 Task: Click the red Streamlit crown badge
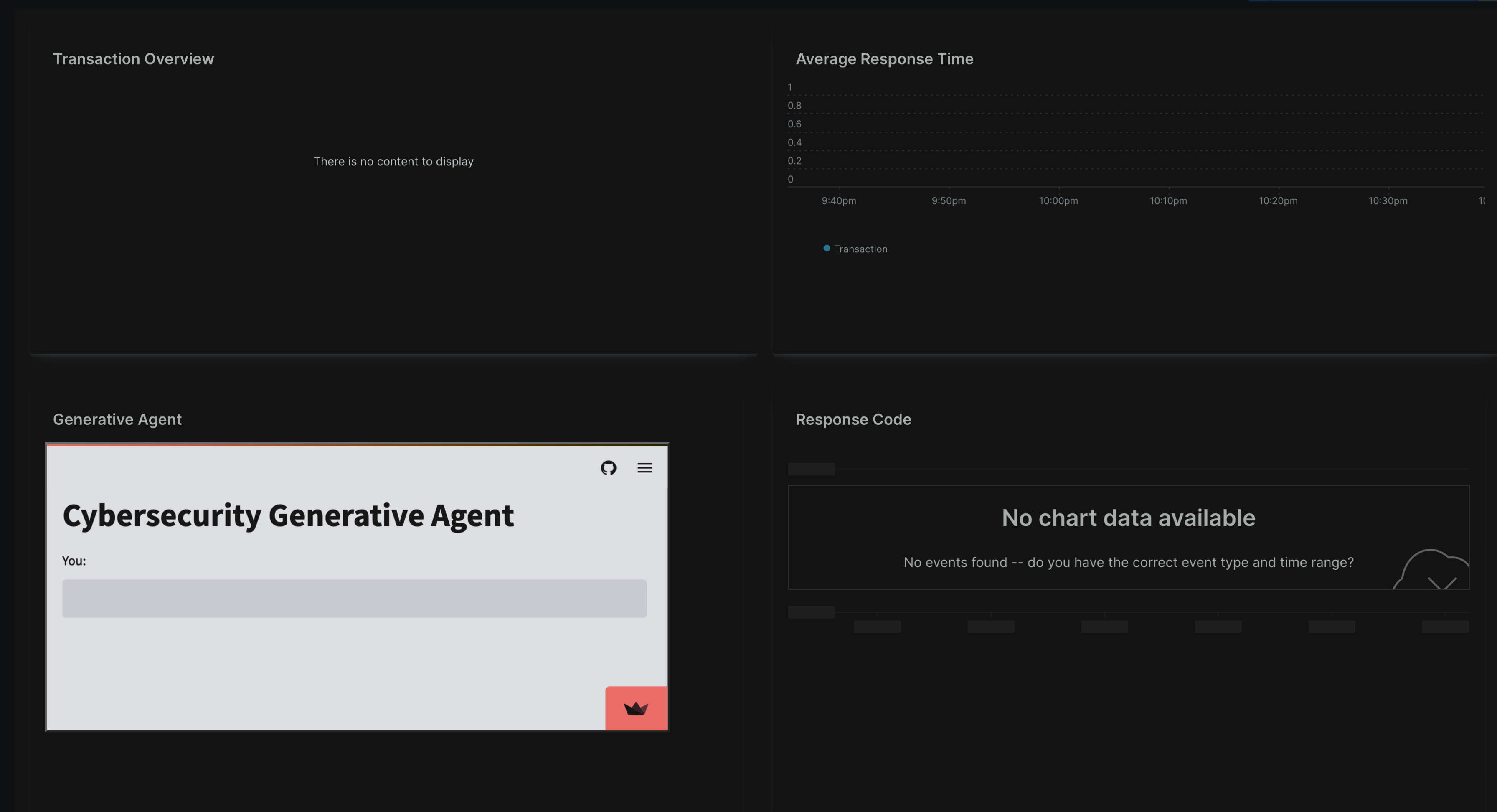(x=636, y=708)
